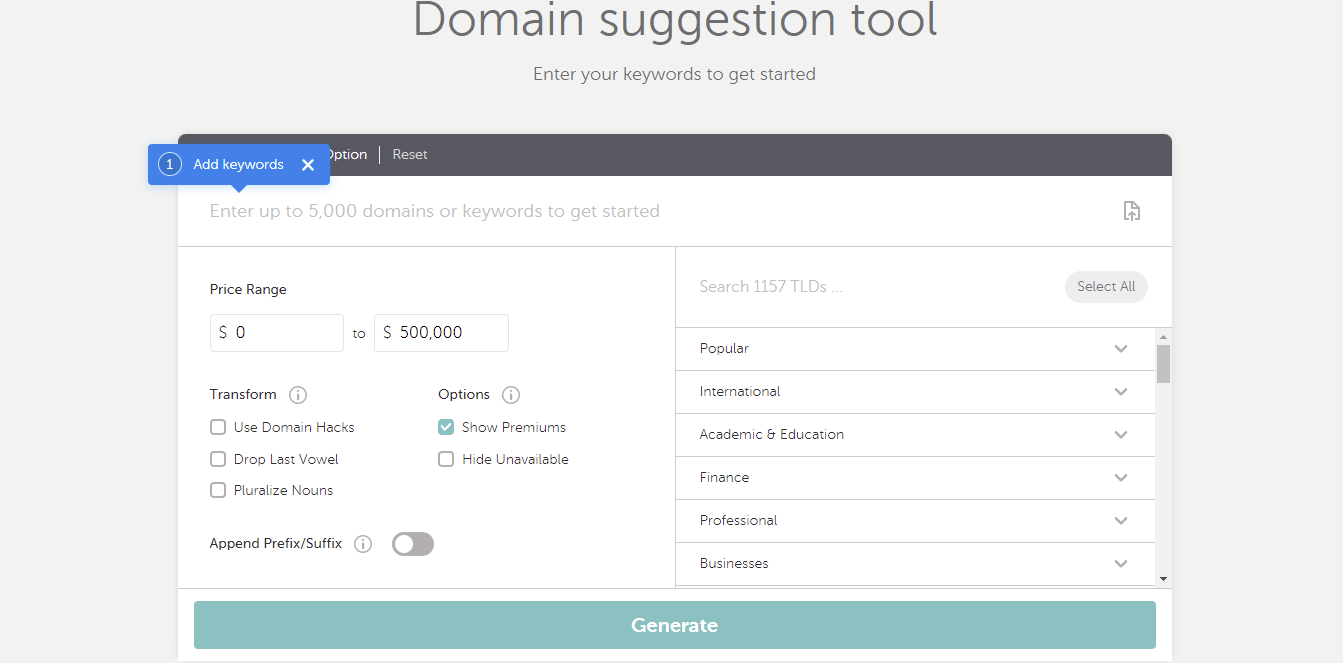1343x663 pixels.
Task: Toggle the Append Prefix/Suffix switch
Action: point(412,543)
